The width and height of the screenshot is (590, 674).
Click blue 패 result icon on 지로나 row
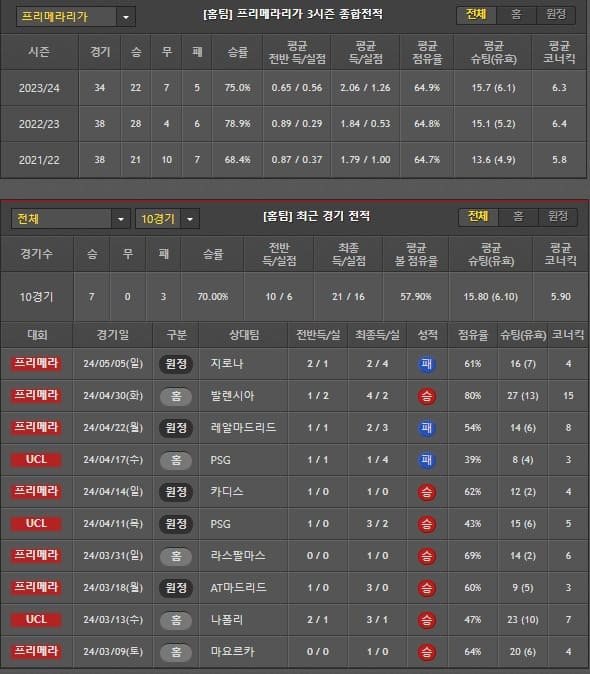(427, 364)
